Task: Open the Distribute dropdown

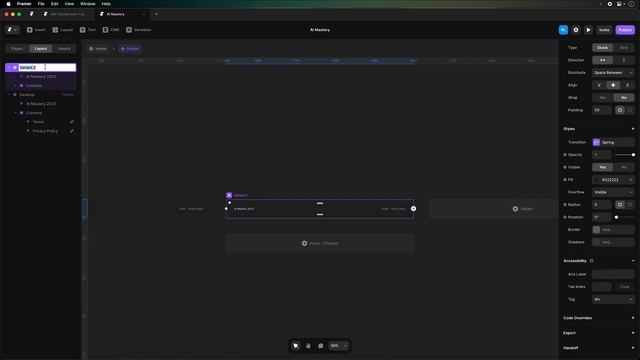Action: [x=613, y=73]
